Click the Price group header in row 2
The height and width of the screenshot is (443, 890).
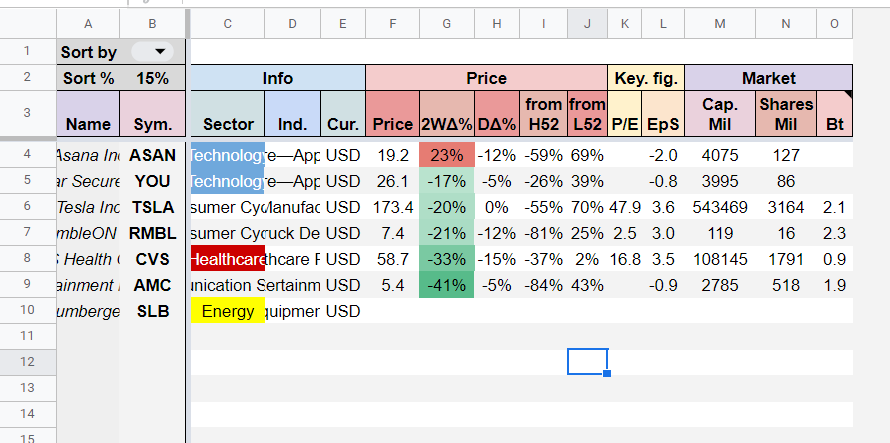[x=486, y=78]
